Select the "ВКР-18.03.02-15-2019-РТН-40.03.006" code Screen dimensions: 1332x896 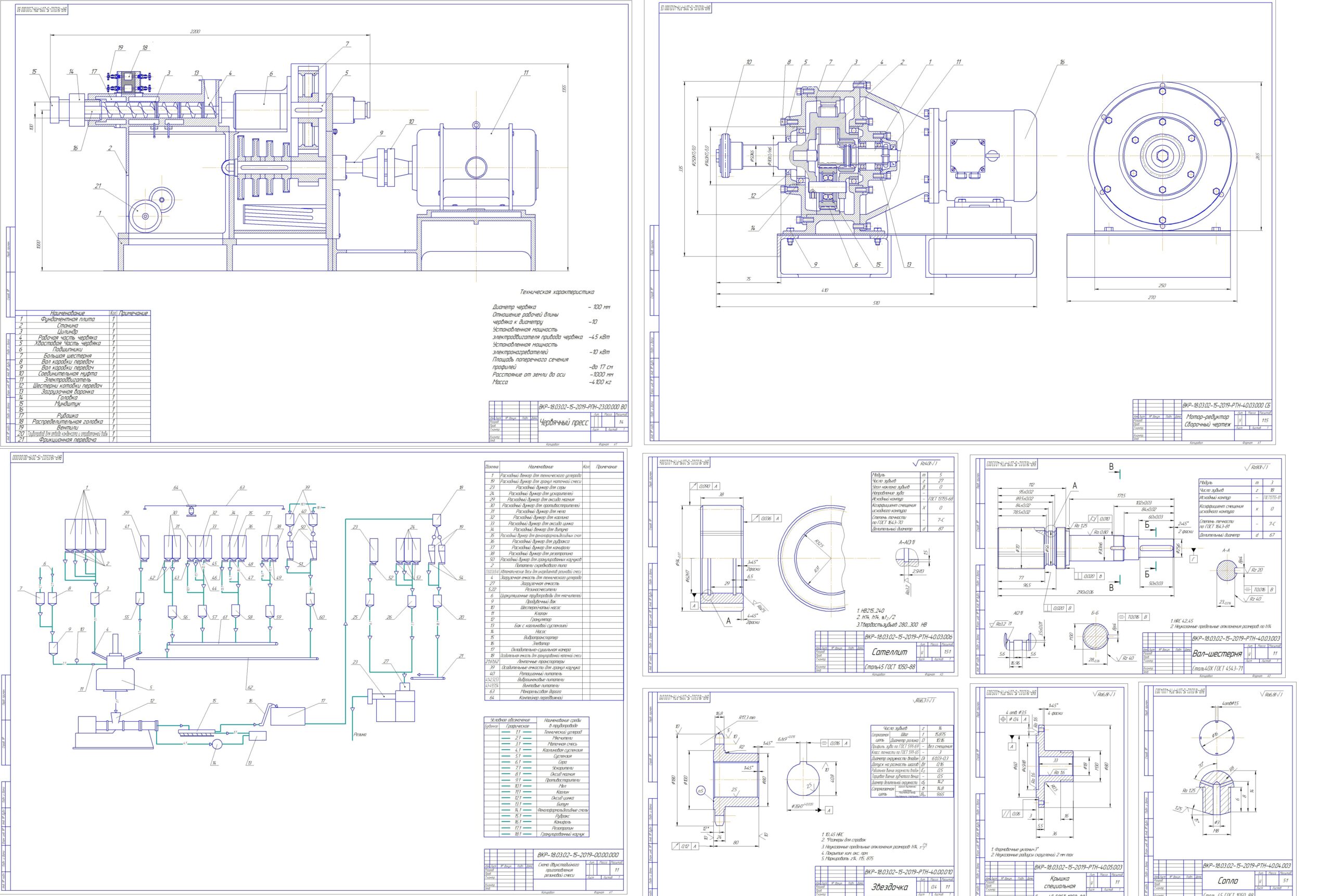point(909,637)
